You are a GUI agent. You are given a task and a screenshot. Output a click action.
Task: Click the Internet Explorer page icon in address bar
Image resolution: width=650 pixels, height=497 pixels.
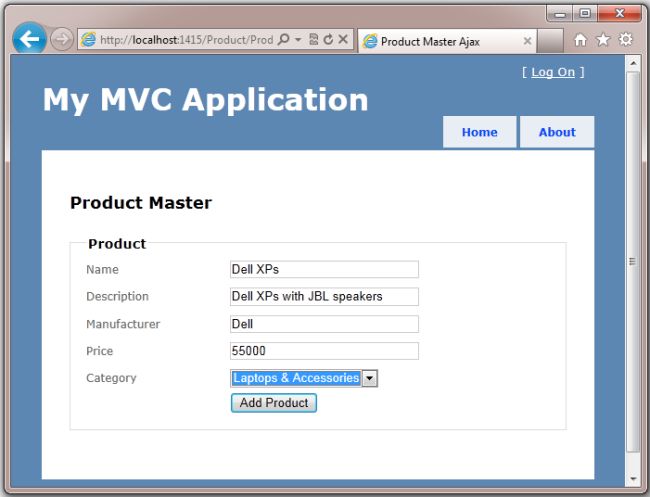[88, 39]
